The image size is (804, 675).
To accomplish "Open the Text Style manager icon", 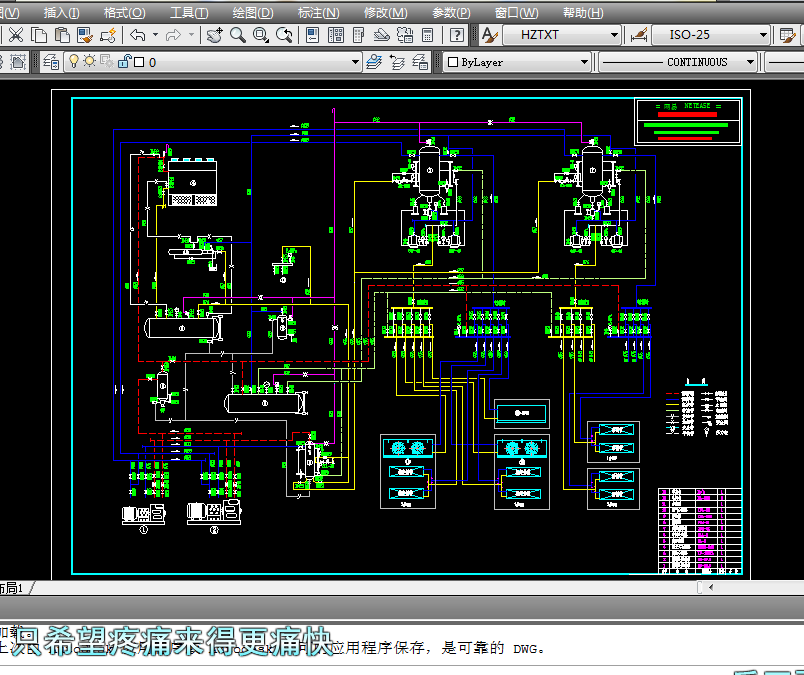I will tap(490, 35).
